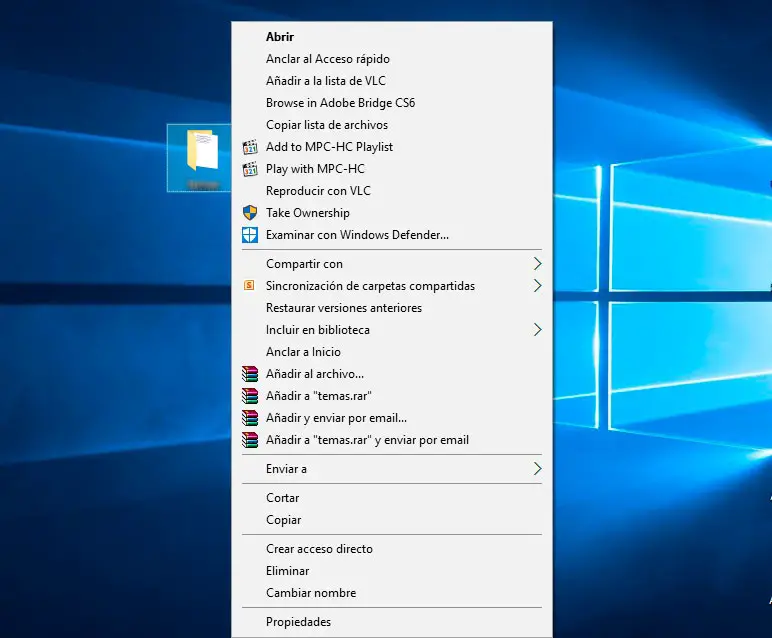Click Restaurar versiones anteriores

coord(343,308)
